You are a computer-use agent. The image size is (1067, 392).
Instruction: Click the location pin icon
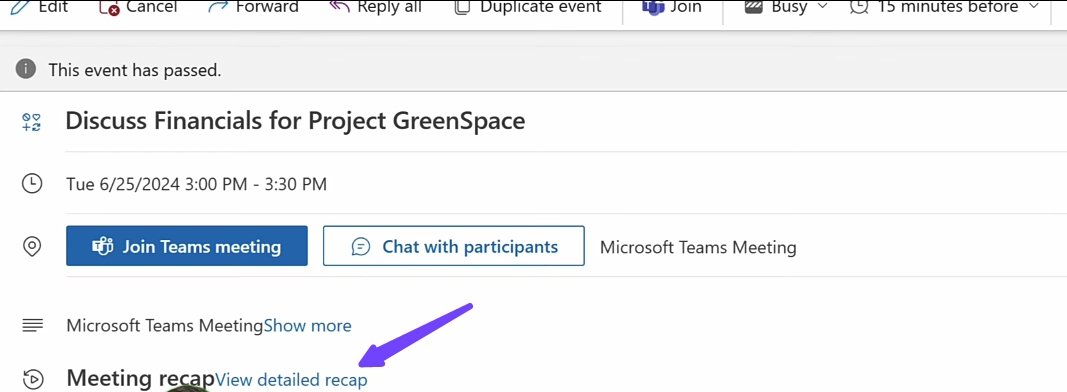(x=32, y=246)
